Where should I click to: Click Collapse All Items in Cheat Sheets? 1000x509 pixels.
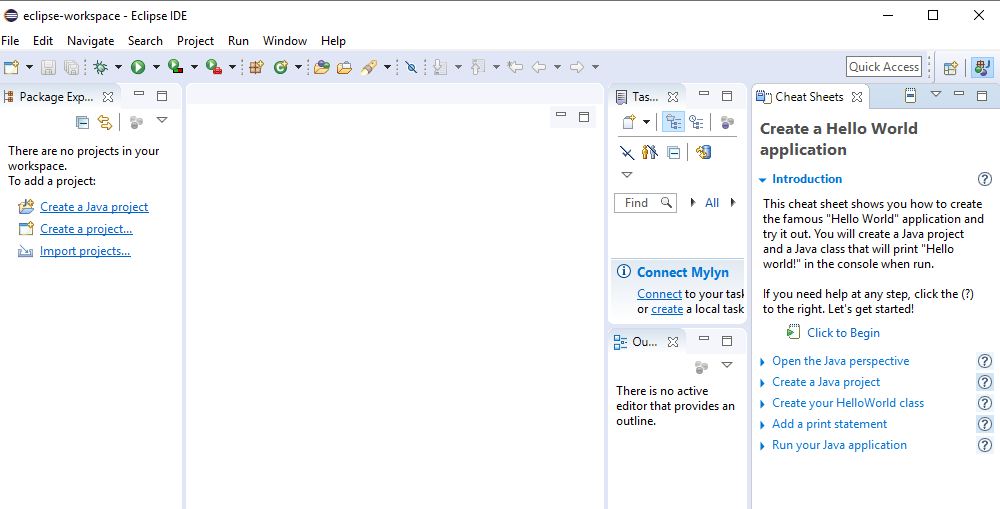(911, 96)
